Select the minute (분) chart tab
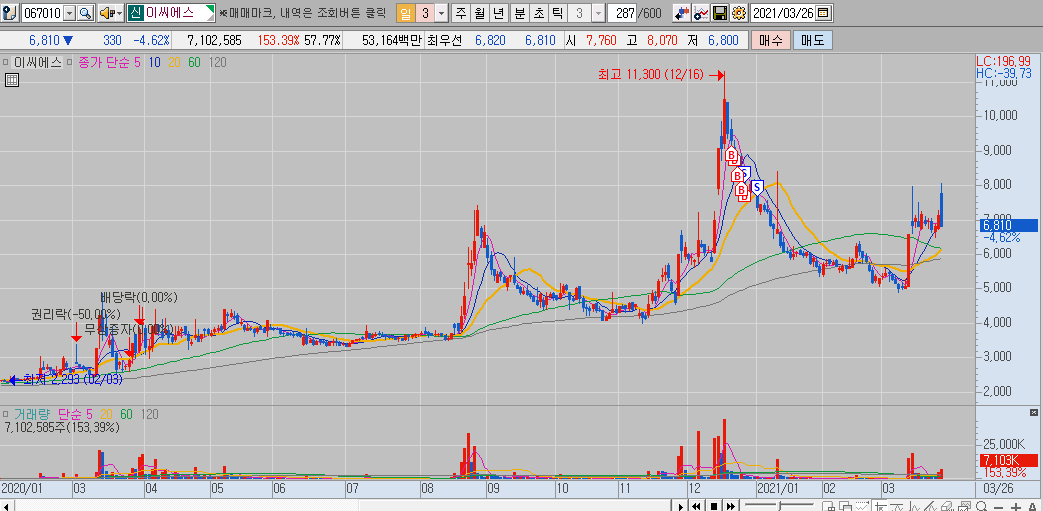 [x=520, y=13]
